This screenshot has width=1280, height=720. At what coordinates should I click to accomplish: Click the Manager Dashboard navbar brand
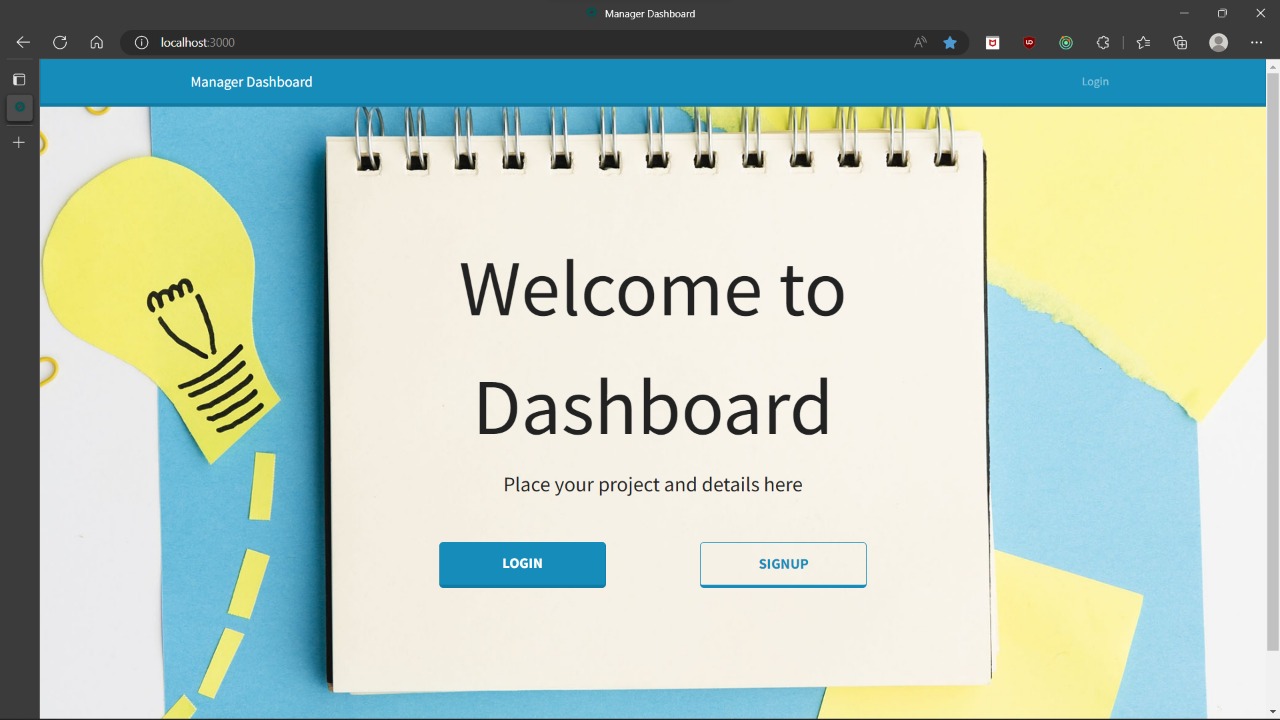(x=251, y=82)
